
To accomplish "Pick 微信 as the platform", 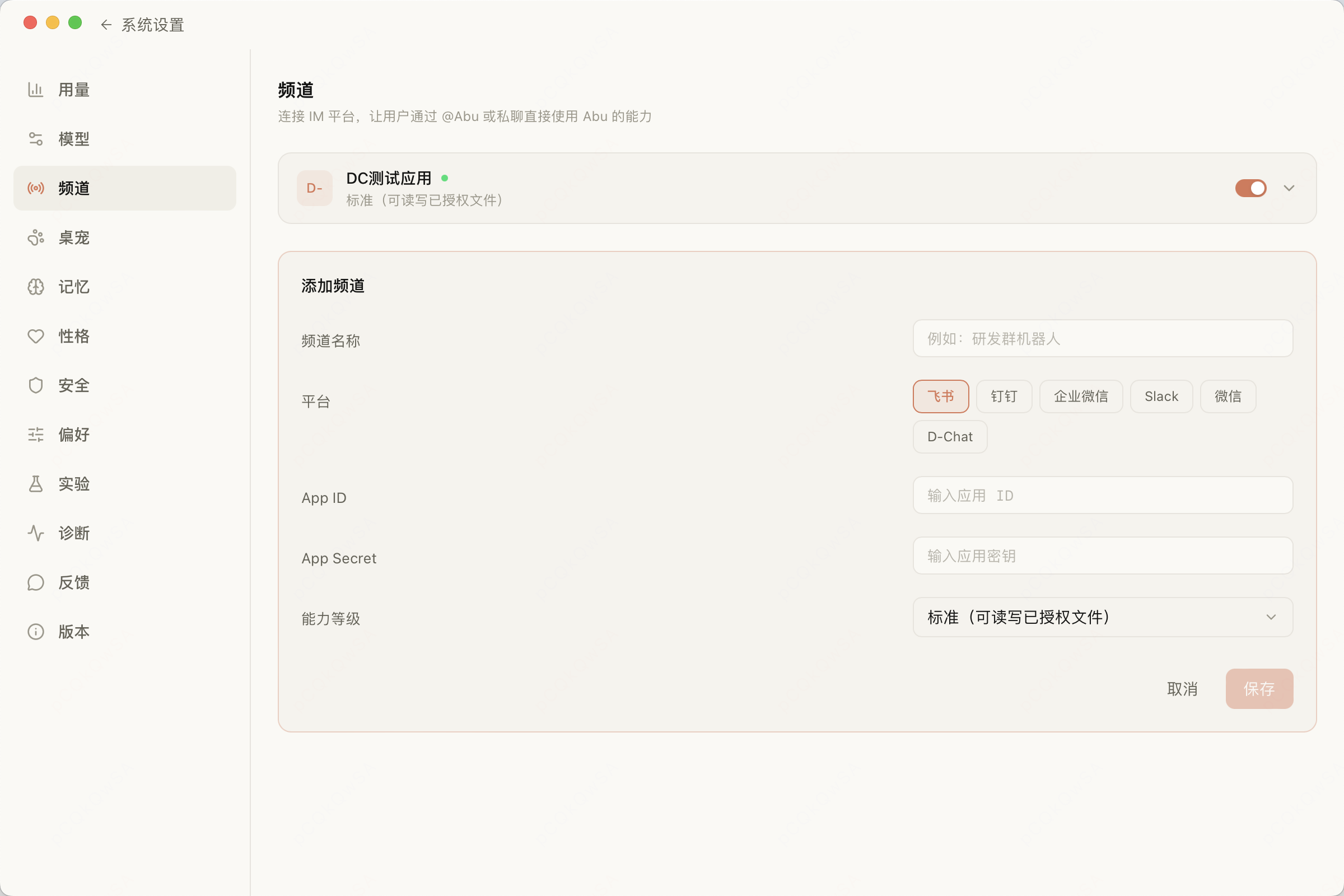I will point(1228,396).
